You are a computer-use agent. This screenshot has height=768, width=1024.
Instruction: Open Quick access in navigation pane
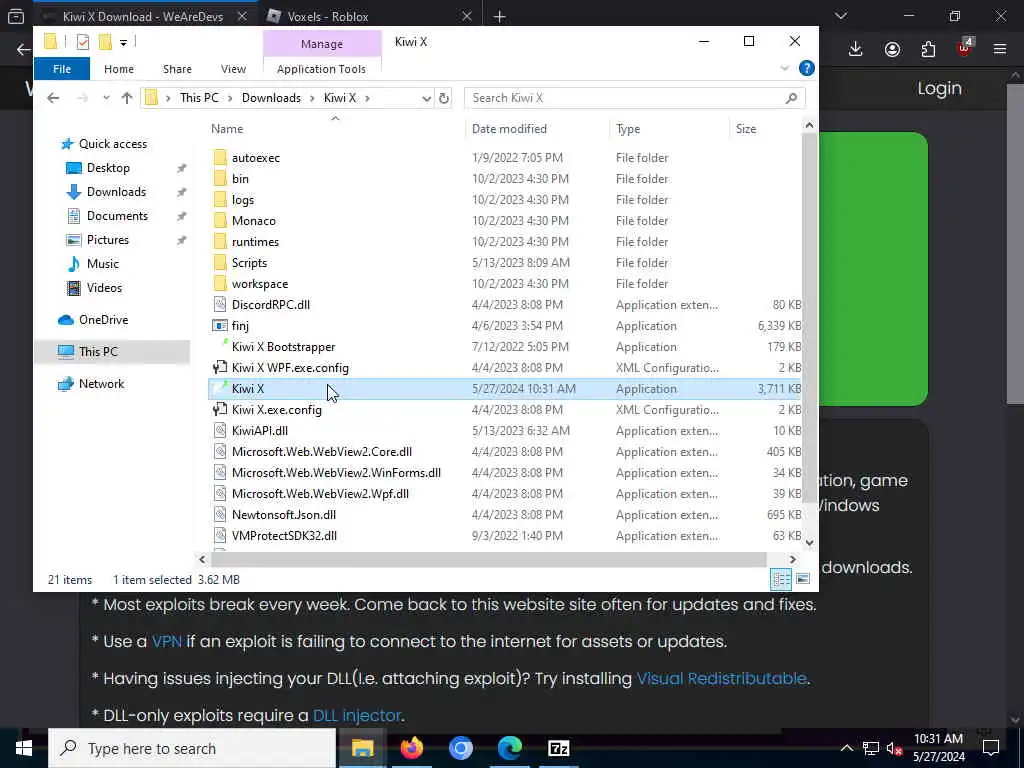[112, 144]
